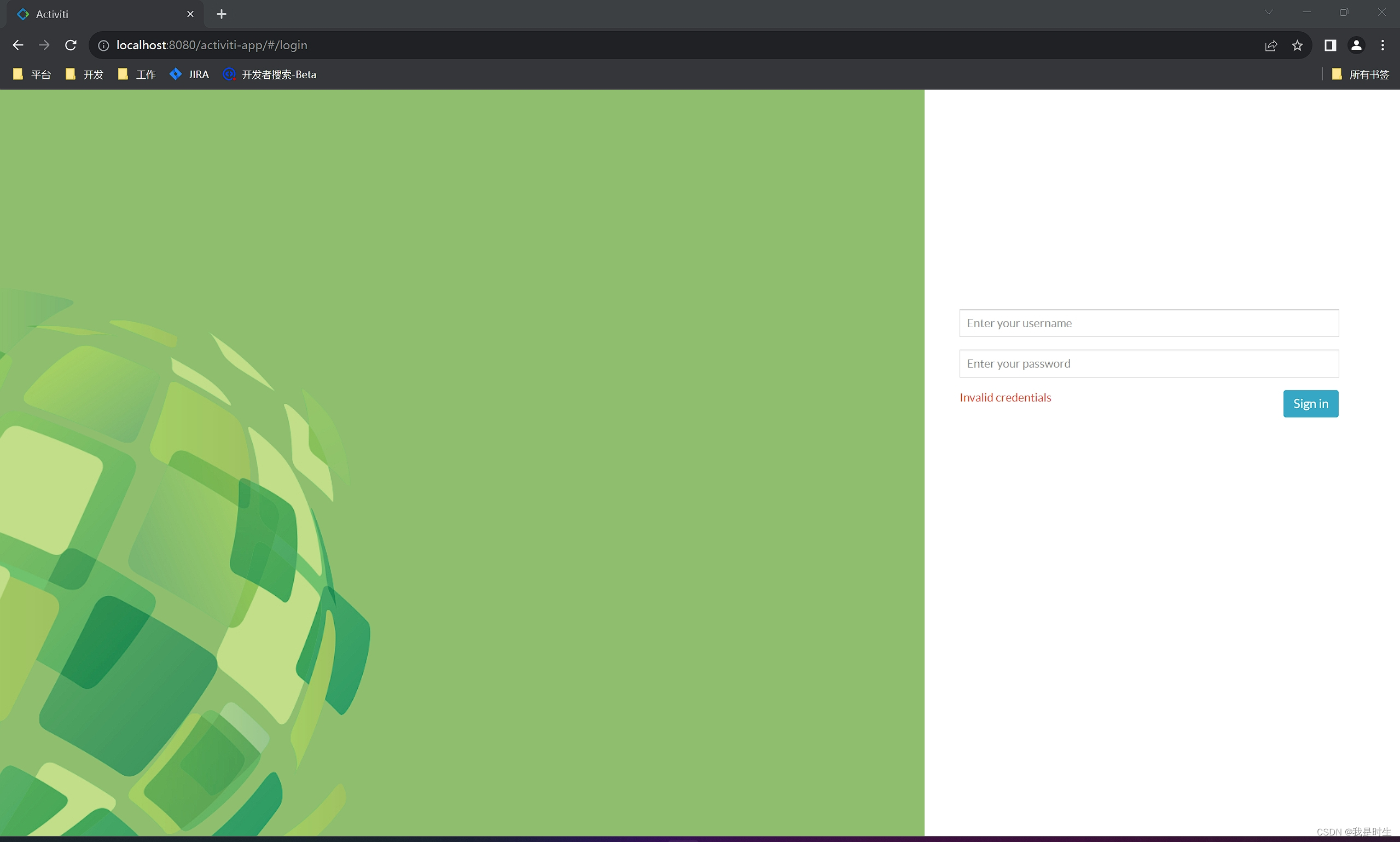The image size is (1400, 842).
Task: Click the Sign in button
Action: click(x=1310, y=403)
